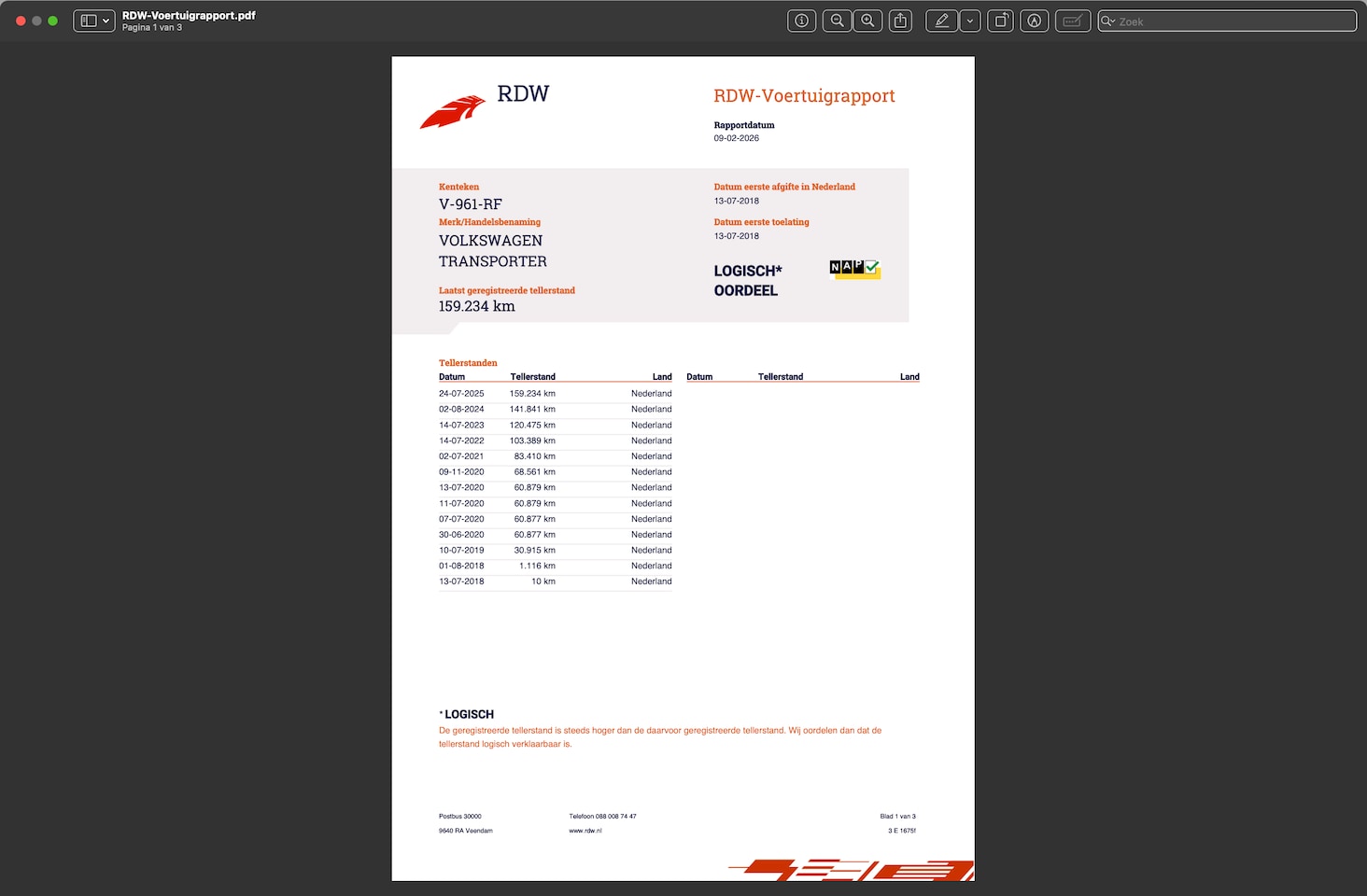Toggle the sidebar view button

(89, 21)
